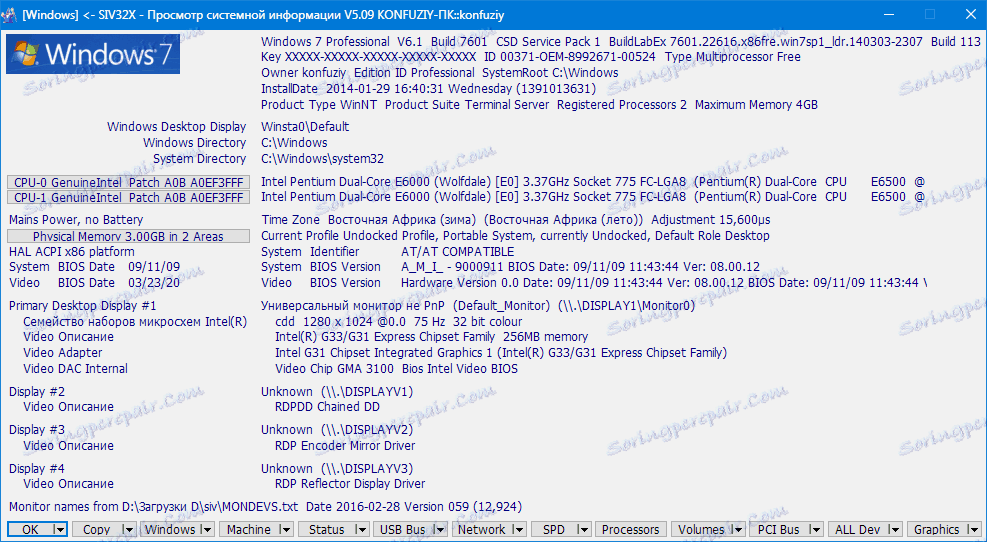Expand the Network button's dropdown arrow

[519, 529]
